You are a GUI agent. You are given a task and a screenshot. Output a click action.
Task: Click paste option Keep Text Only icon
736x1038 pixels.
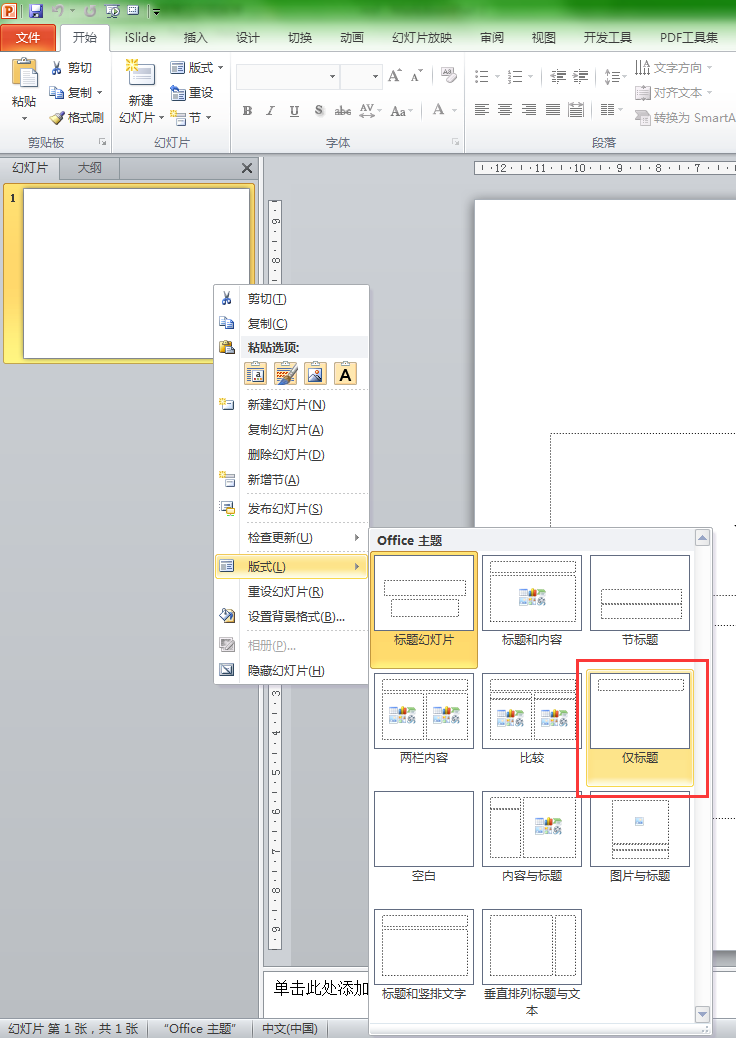pos(345,374)
